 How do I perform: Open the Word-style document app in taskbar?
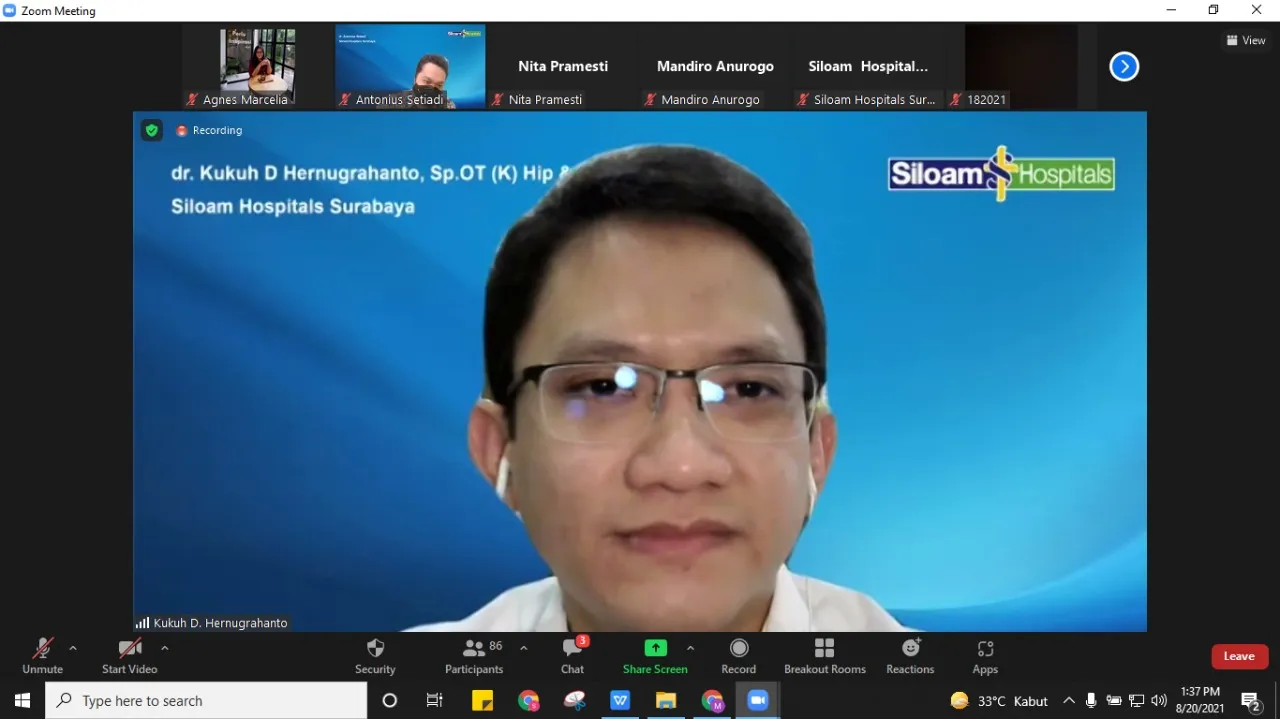point(620,701)
